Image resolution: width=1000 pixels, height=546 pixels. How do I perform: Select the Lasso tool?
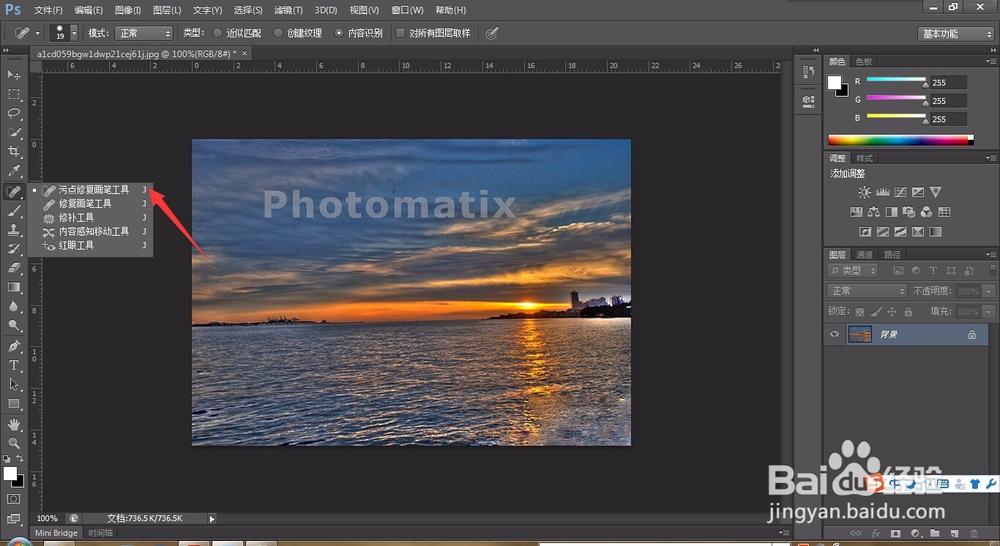(14, 113)
